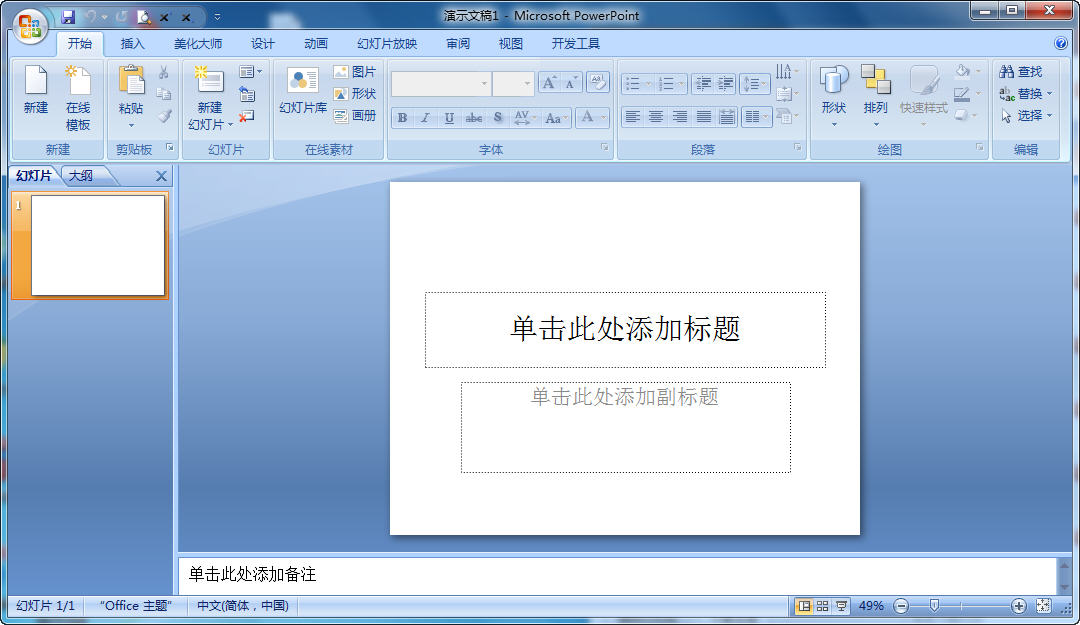The width and height of the screenshot is (1080, 625).
Task: Switch to the 插入 ribbon tab
Action: [131, 43]
